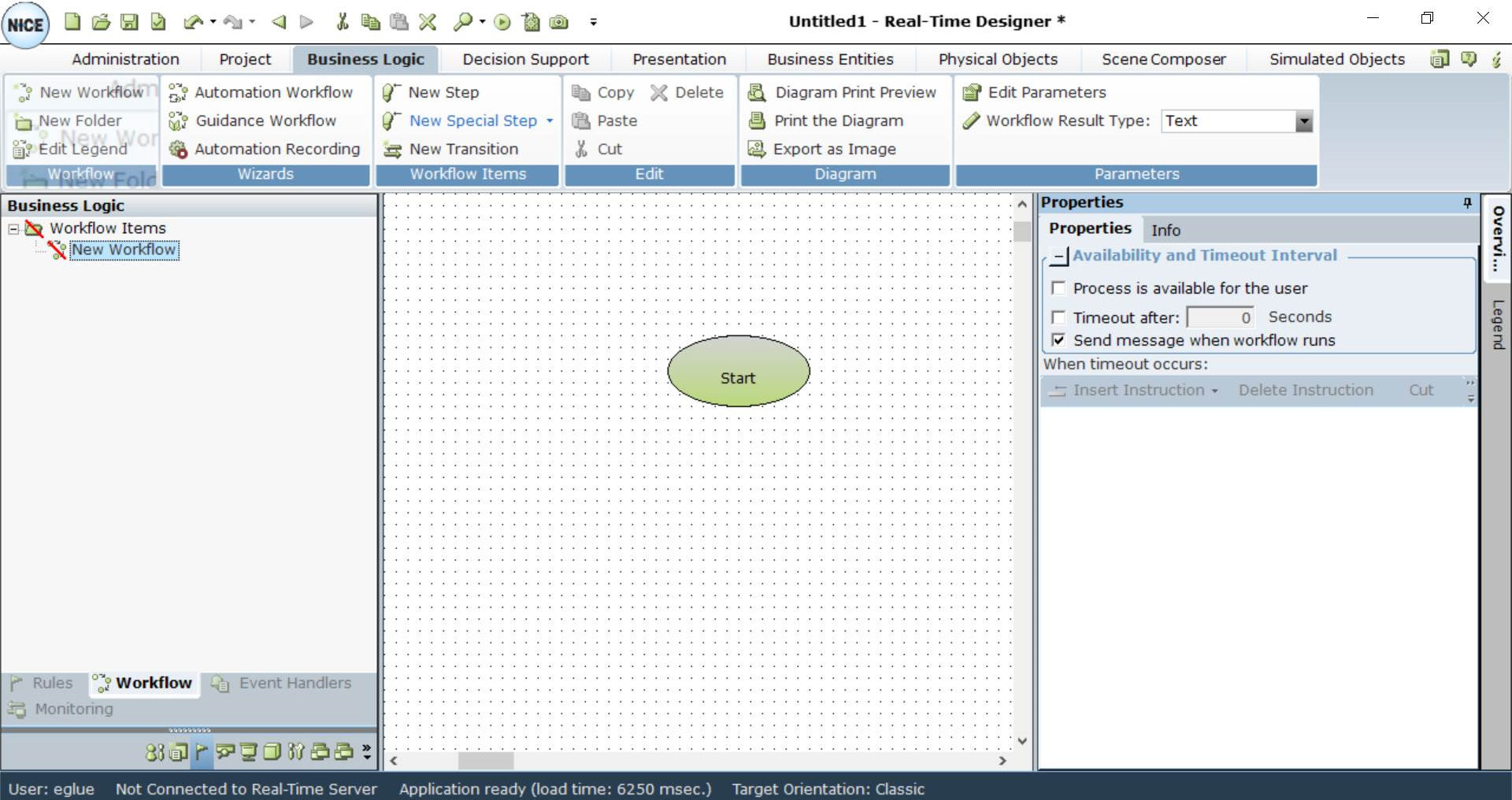Click the magnifier search icon in top toolbar
The width and height of the screenshot is (1512, 800).
pos(462,22)
